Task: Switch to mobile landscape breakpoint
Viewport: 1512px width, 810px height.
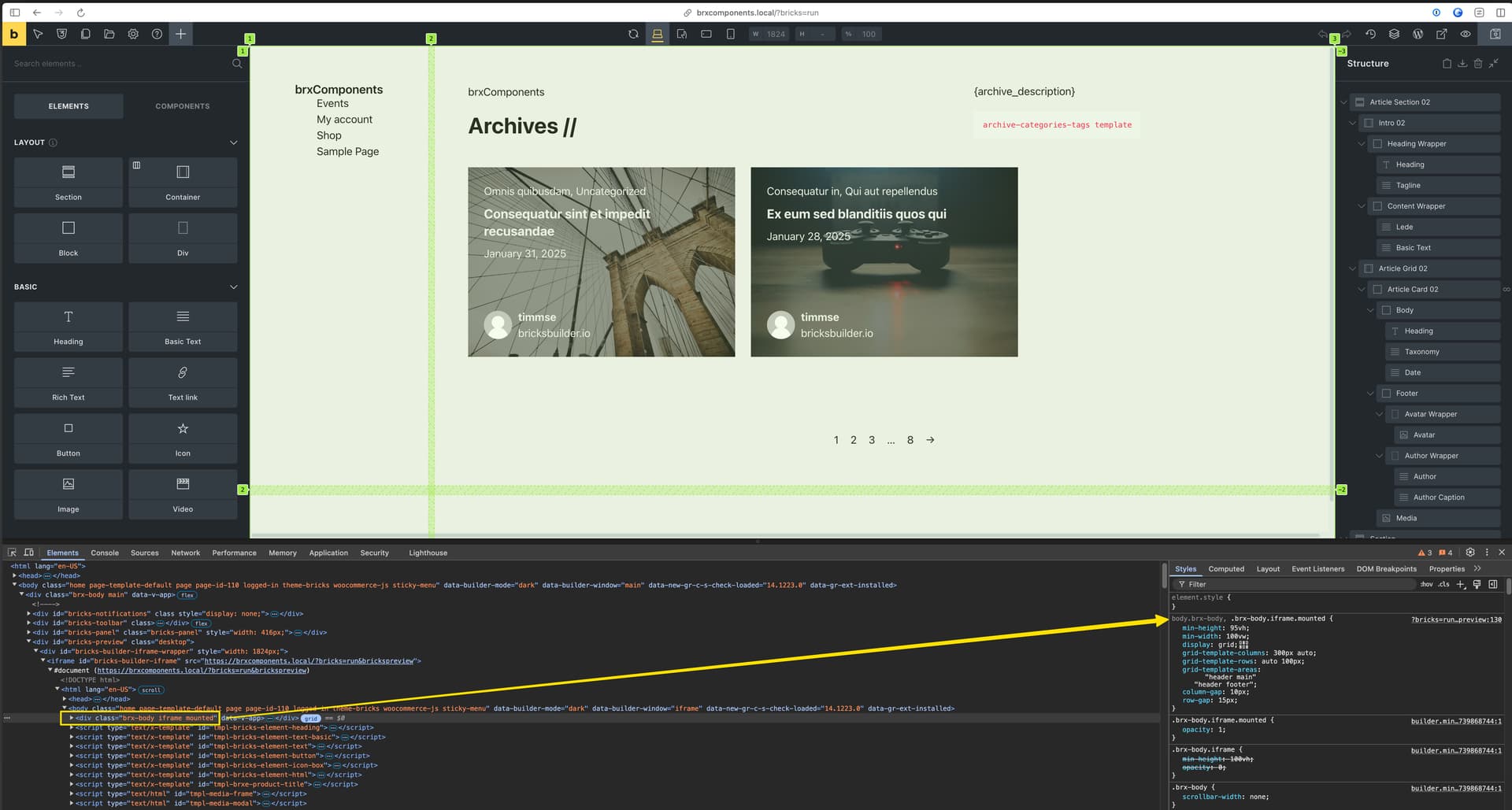Action: (x=706, y=34)
